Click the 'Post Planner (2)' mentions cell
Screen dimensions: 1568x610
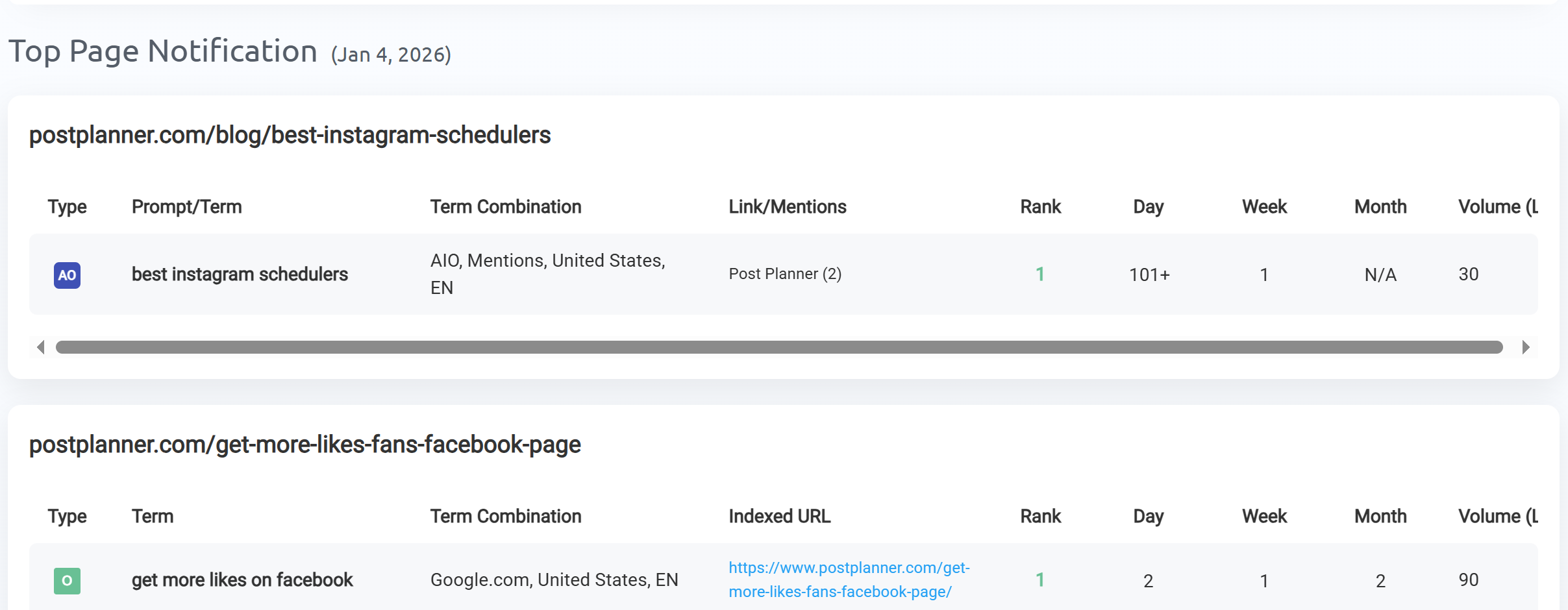pos(785,274)
